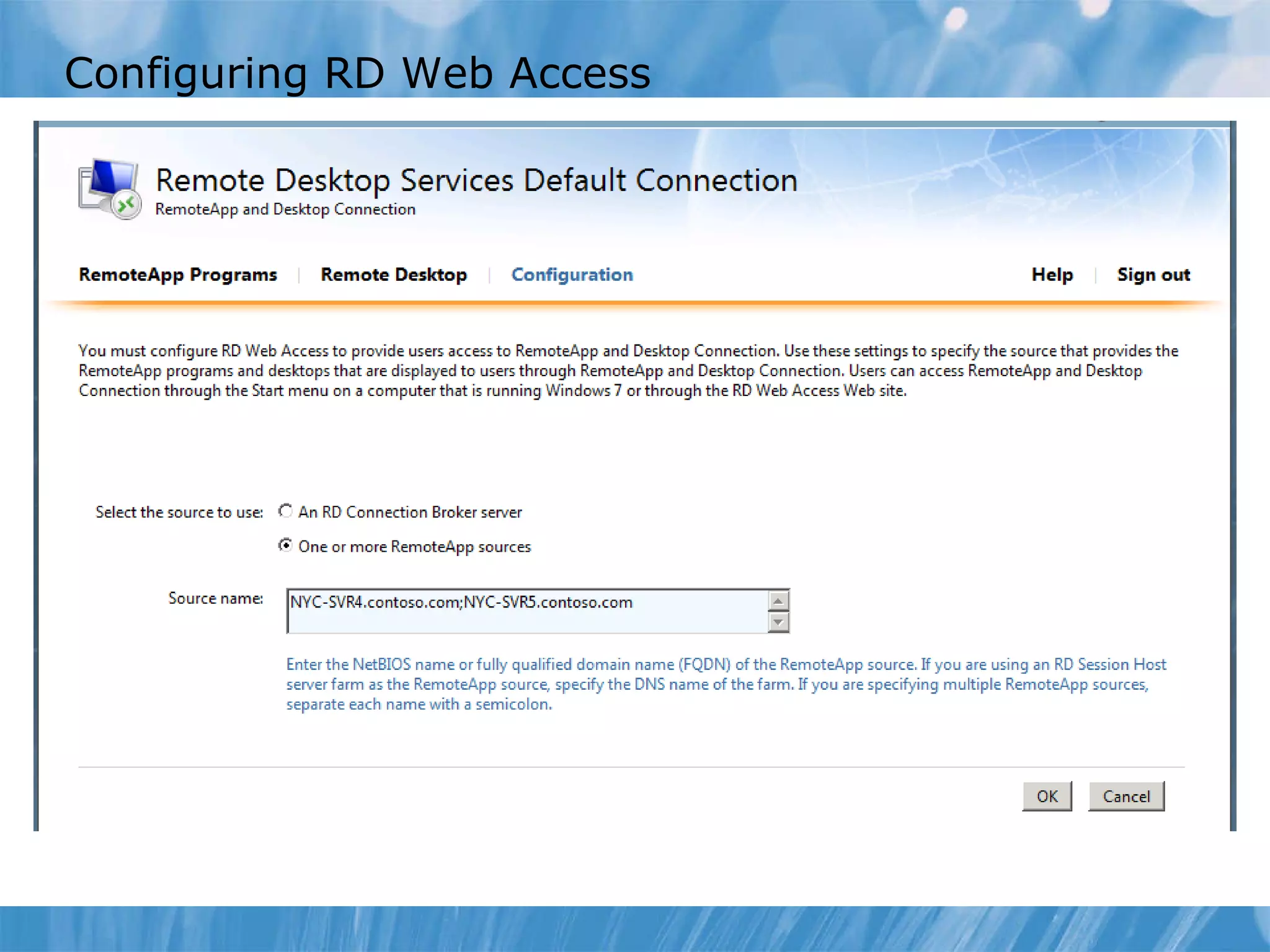Open the Help link
Screen dimensions: 1270x952
pos(1052,275)
